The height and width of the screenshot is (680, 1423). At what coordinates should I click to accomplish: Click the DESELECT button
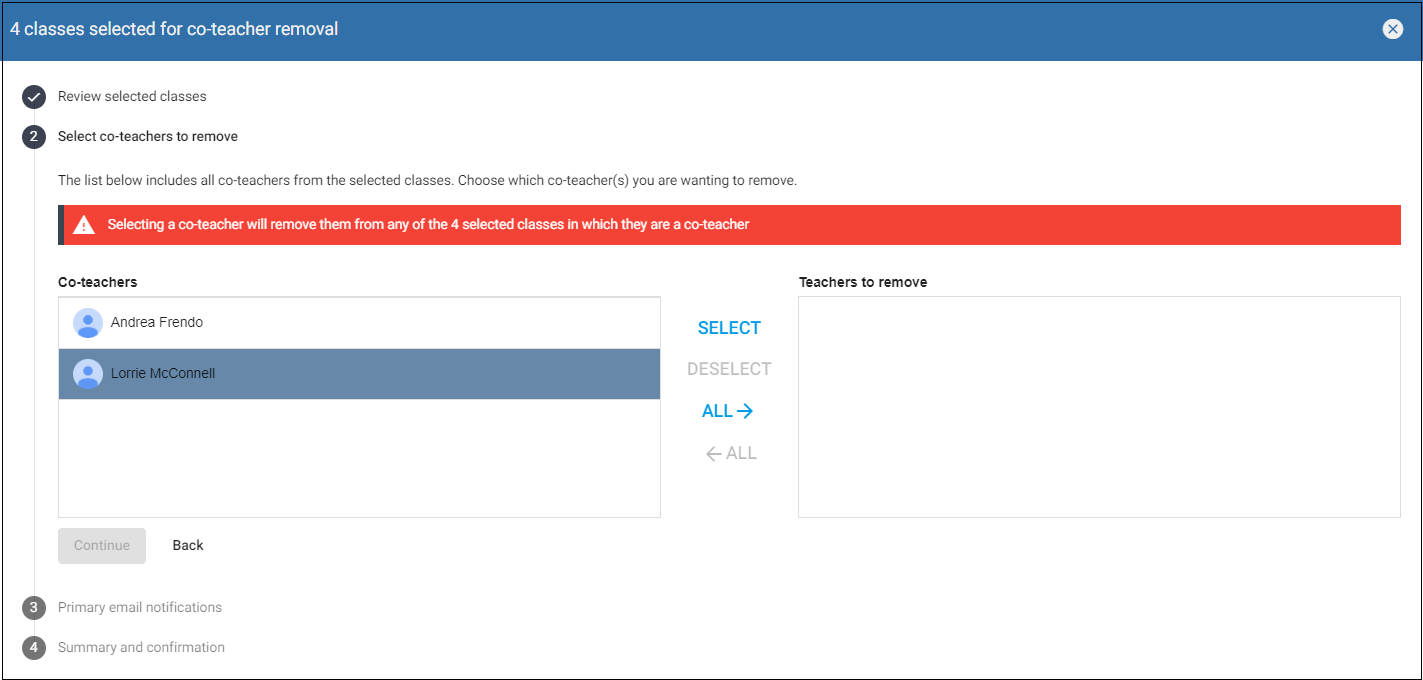point(729,369)
